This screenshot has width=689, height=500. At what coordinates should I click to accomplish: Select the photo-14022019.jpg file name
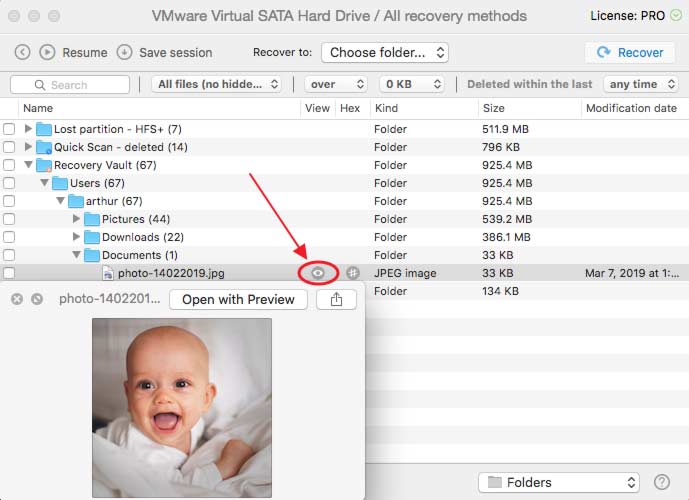pyautogui.click(x=171, y=273)
